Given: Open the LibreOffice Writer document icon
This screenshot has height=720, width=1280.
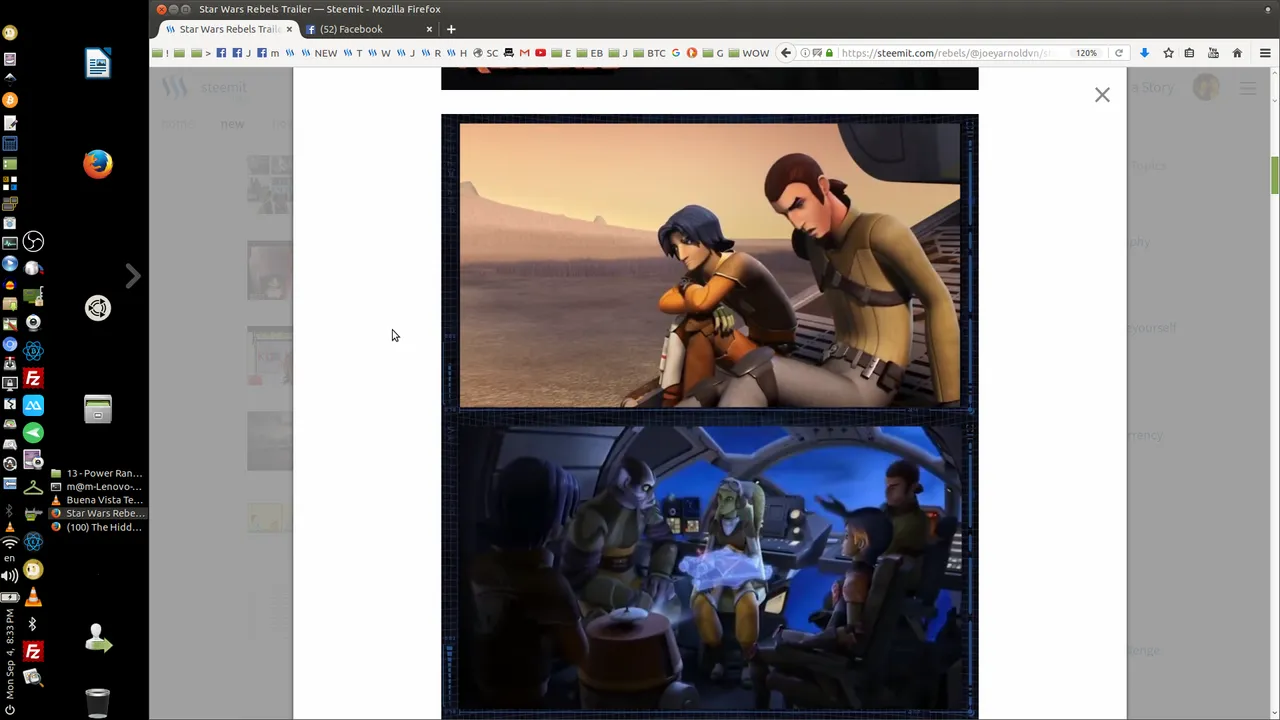Looking at the screenshot, I should click(98, 64).
